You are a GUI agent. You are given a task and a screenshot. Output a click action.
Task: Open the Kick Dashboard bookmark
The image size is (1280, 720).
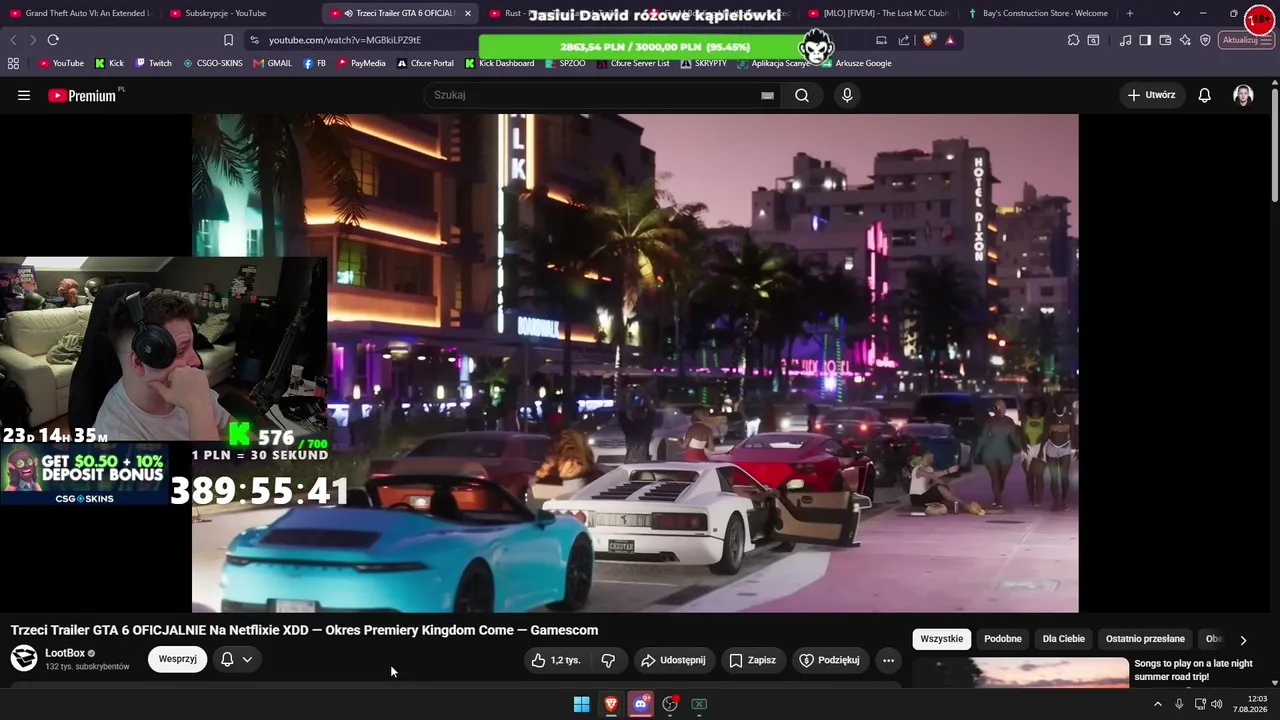pos(499,63)
